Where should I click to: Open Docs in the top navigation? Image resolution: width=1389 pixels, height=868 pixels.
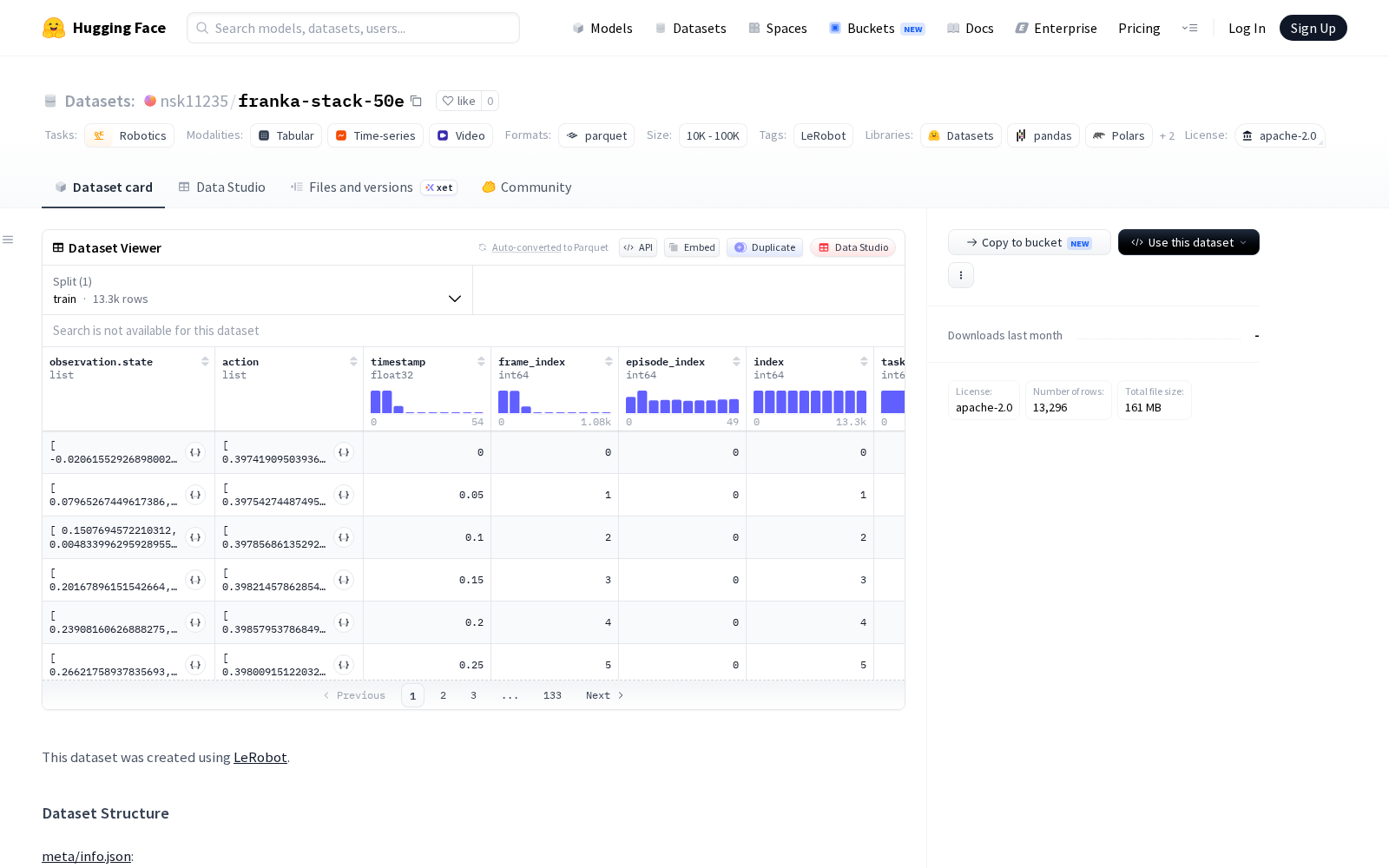(x=970, y=28)
